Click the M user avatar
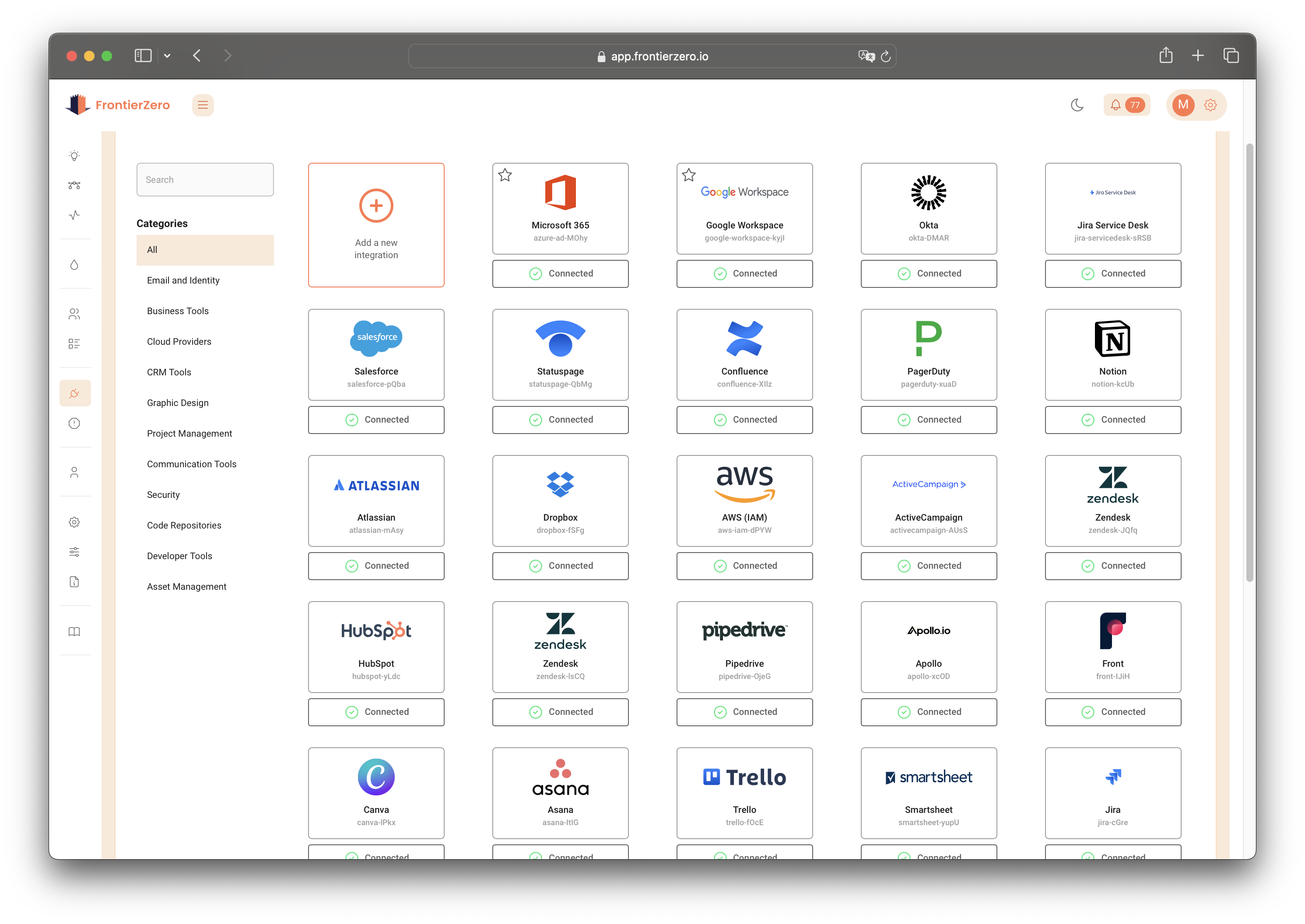Image resolution: width=1305 pixels, height=924 pixels. click(1183, 105)
